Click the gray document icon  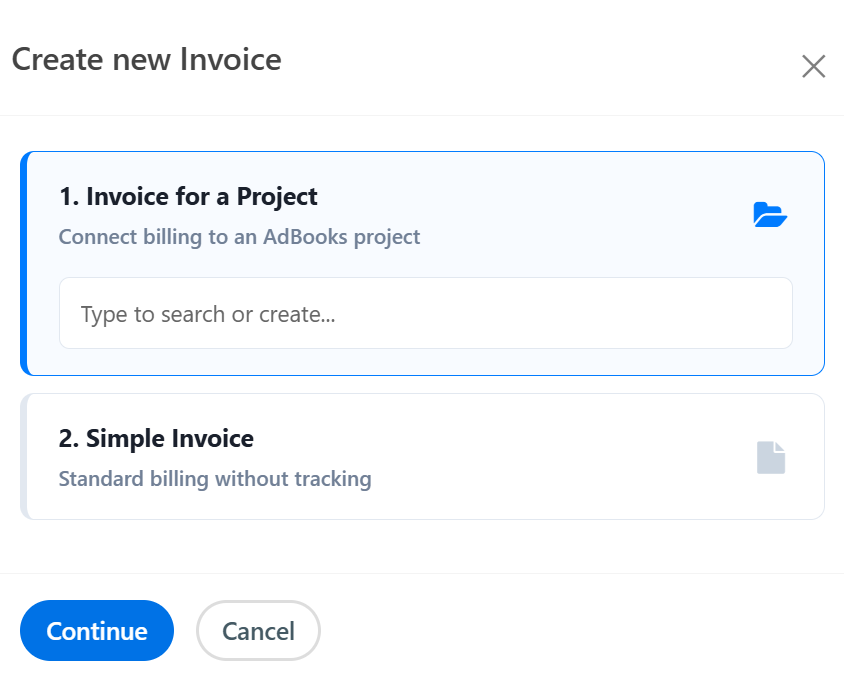(771, 458)
